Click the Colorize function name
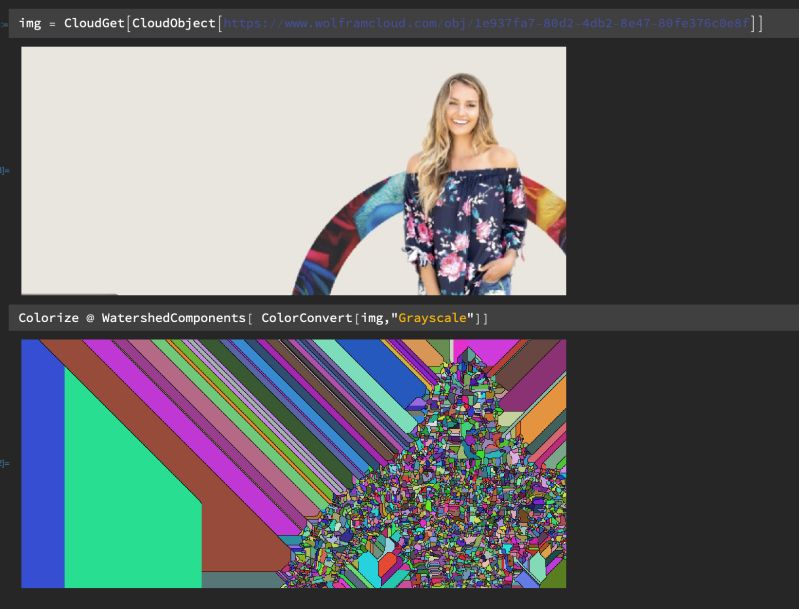The height and width of the screenshot is (609, 799). pyautogui.click(x=48, y=318)
